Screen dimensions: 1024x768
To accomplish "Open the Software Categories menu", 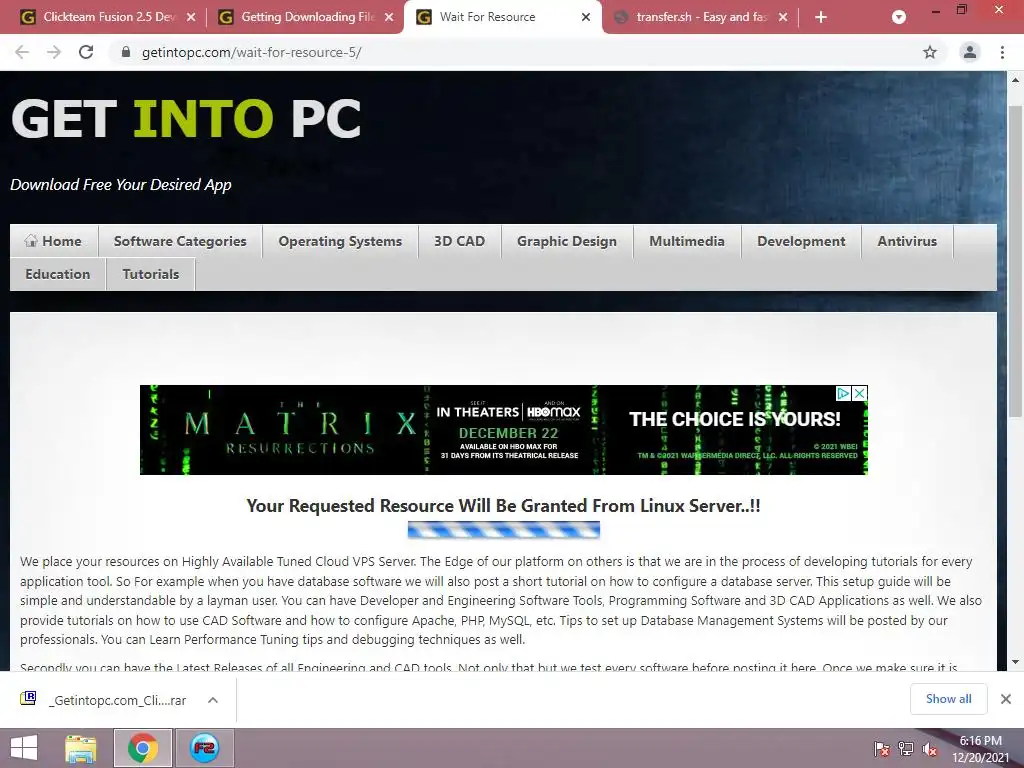I will [180, 241].
